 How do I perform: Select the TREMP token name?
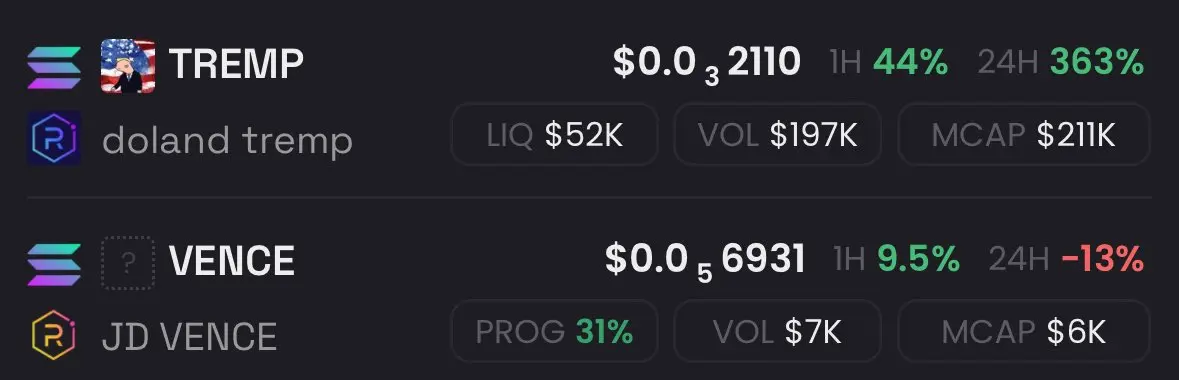[x=236, y=64]
